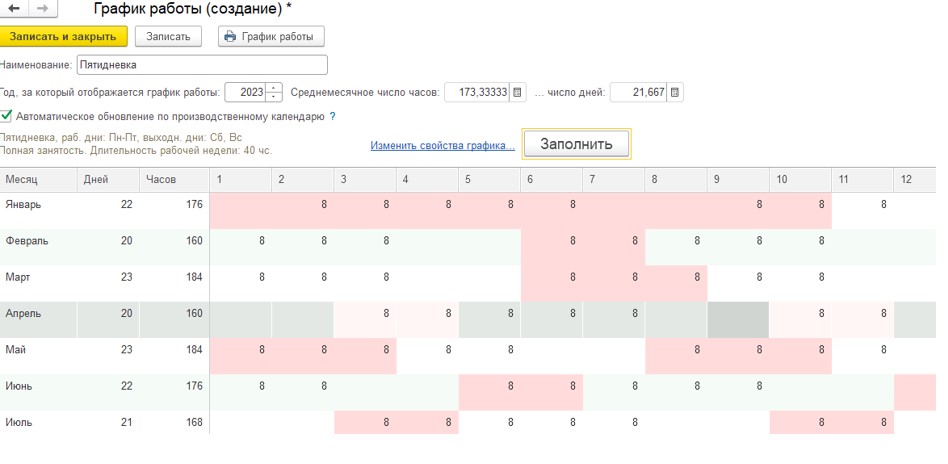
Task: Open calculator next to average monthly hours
Action: 518,93
